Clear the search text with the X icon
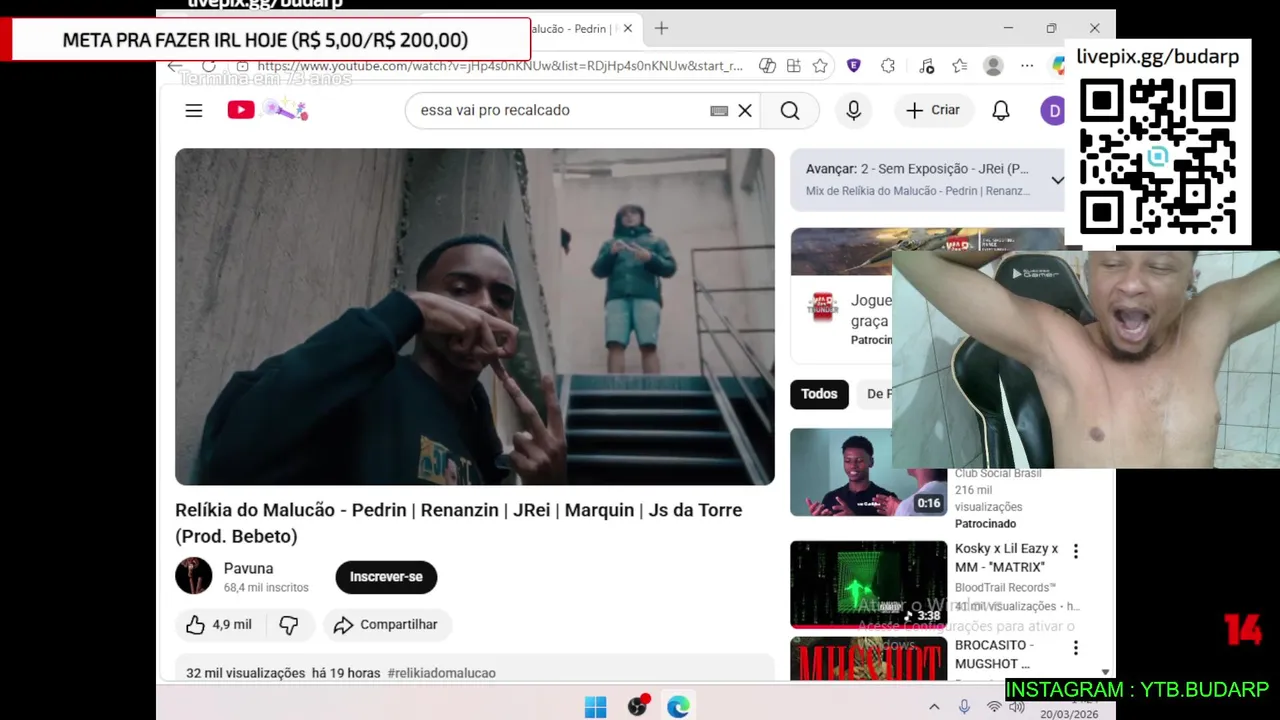This screenshot has width=1280, height=720. click(x=745, y=110)
